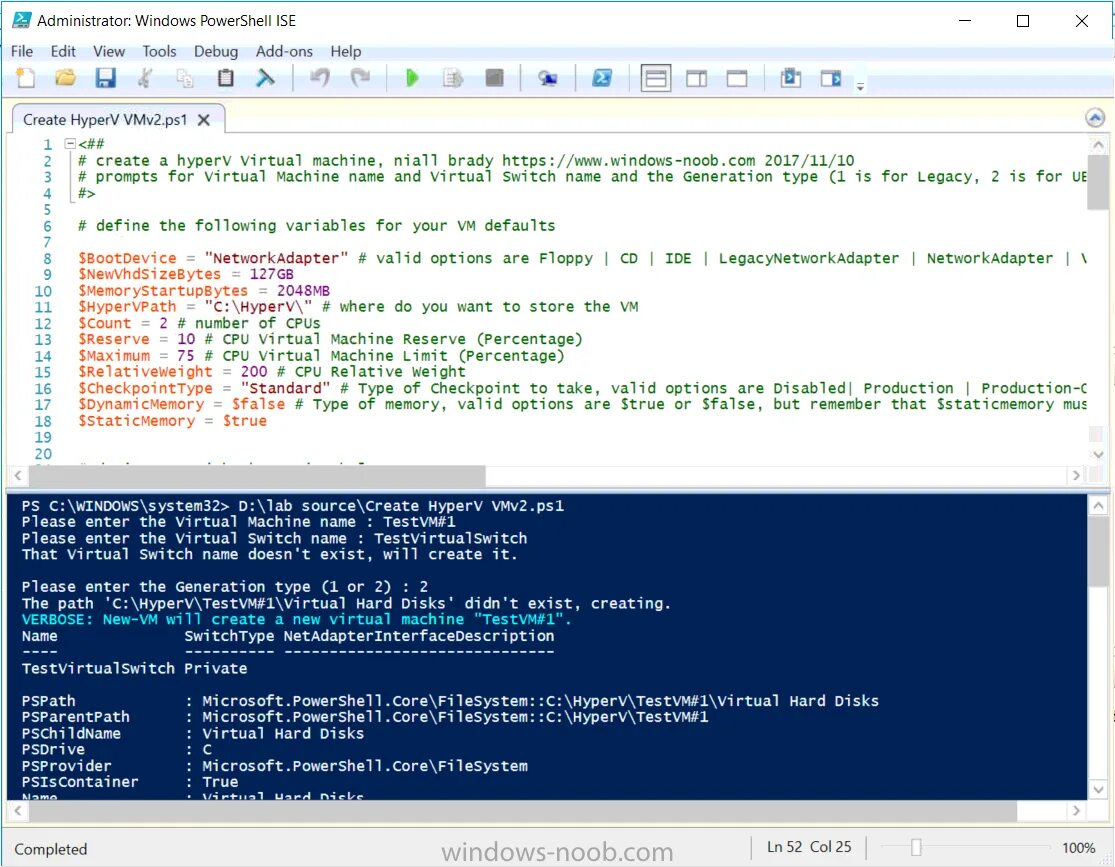Open new remote PowerShell tab

click(x=547, y=78)
